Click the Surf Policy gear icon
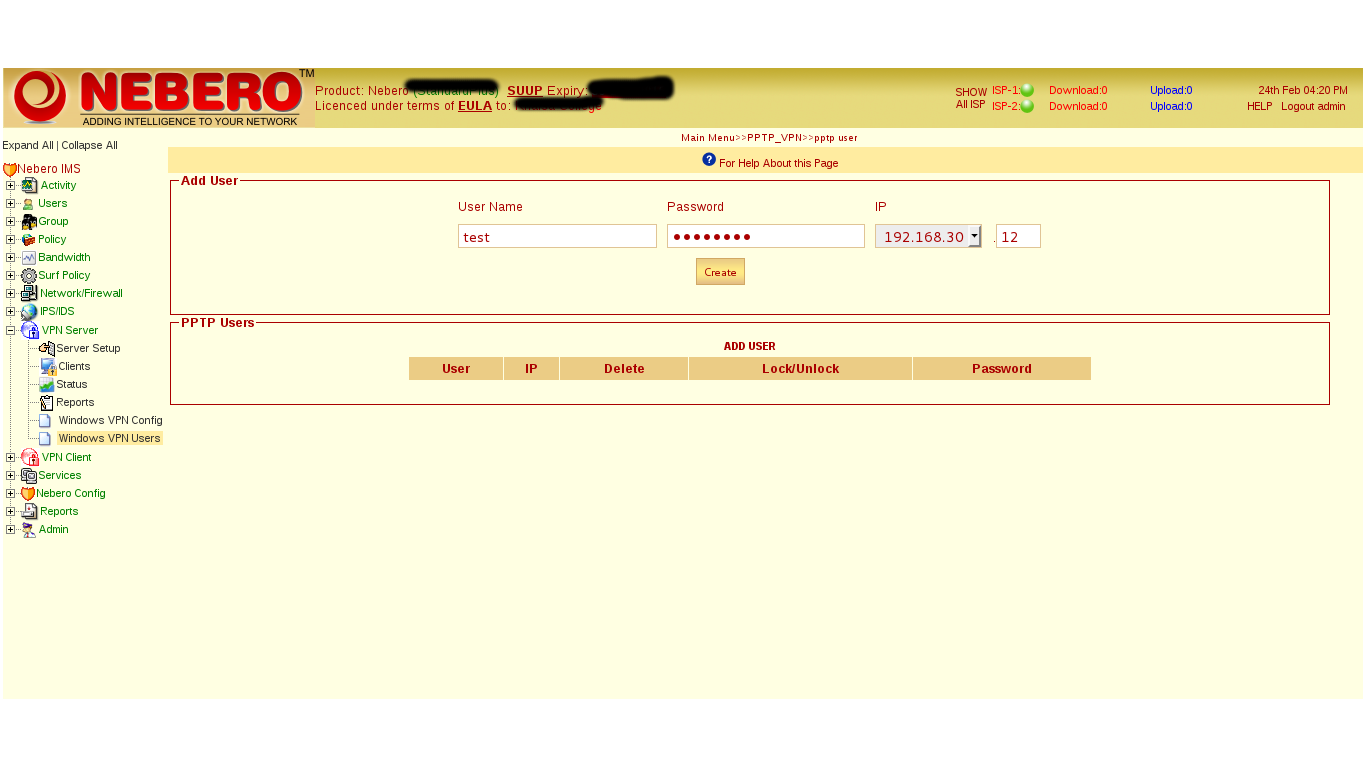The width and height of the screenshot is (1366, 768). (29, 276)
